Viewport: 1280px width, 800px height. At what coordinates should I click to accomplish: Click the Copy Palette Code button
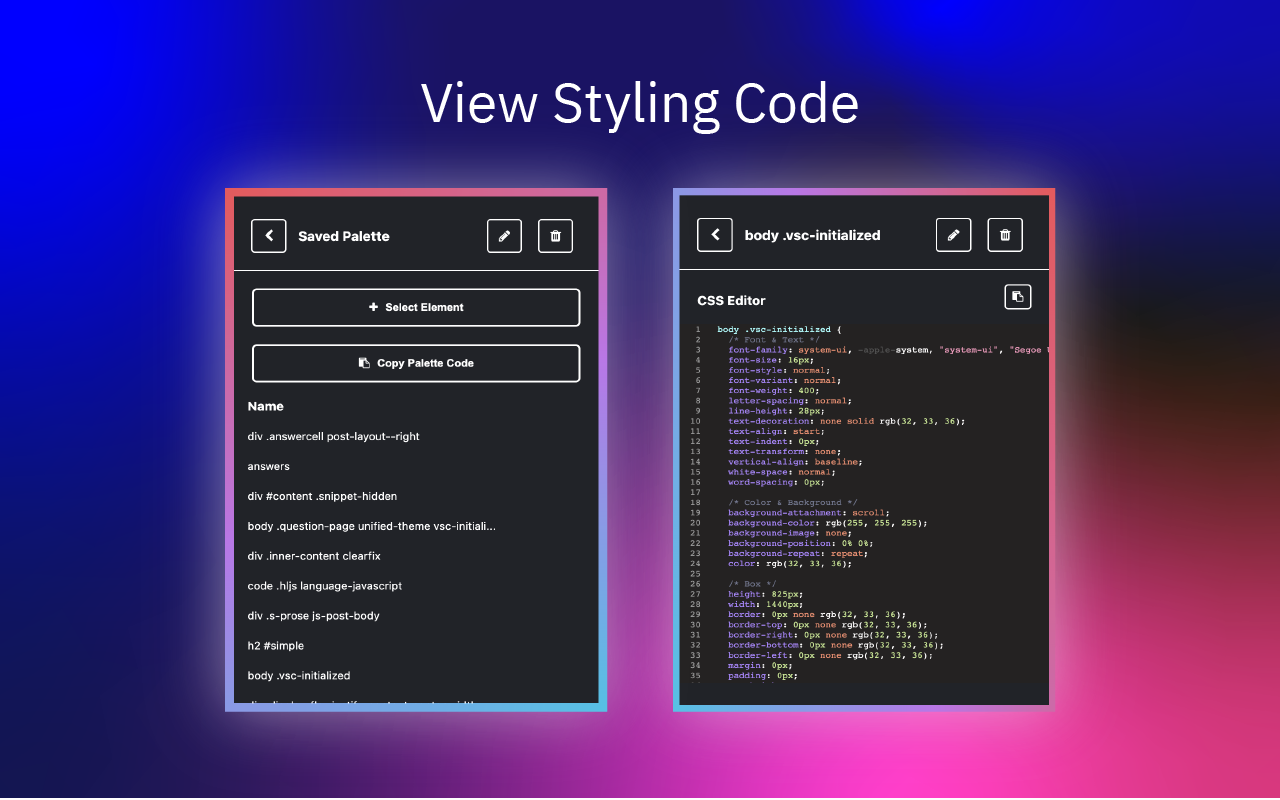416,363
